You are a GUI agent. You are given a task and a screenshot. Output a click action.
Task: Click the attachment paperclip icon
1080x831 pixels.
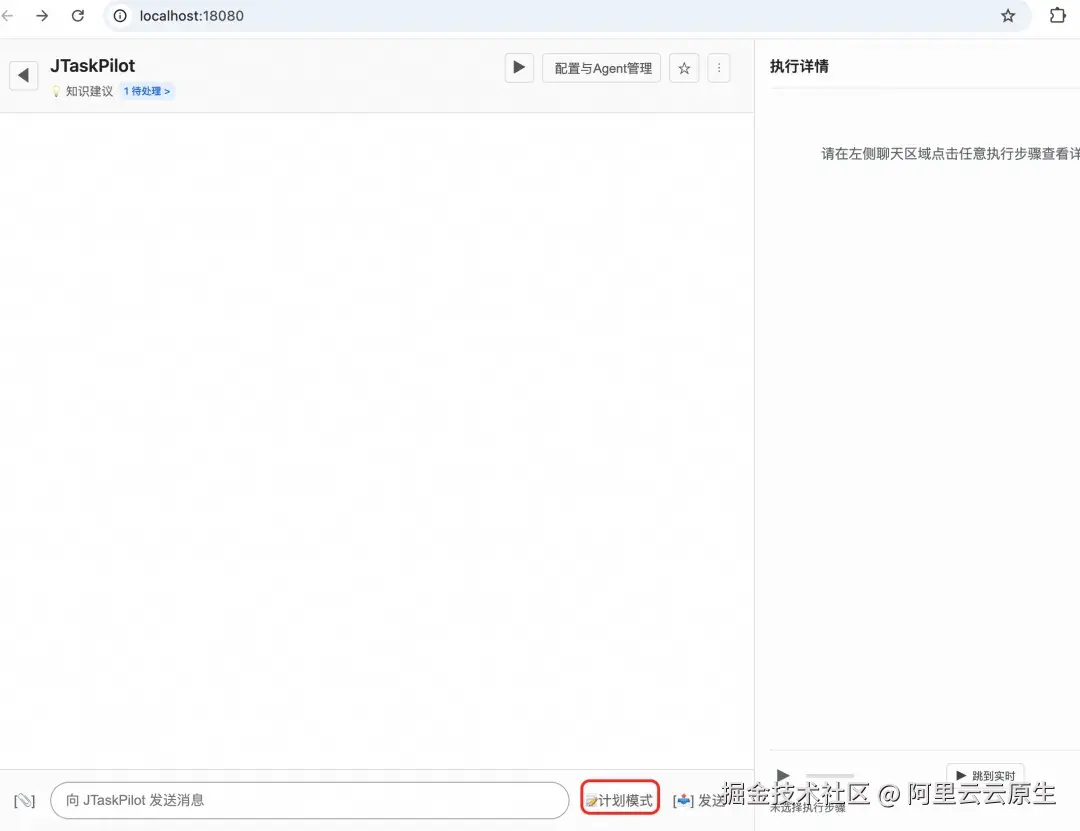tap(24, 800)
